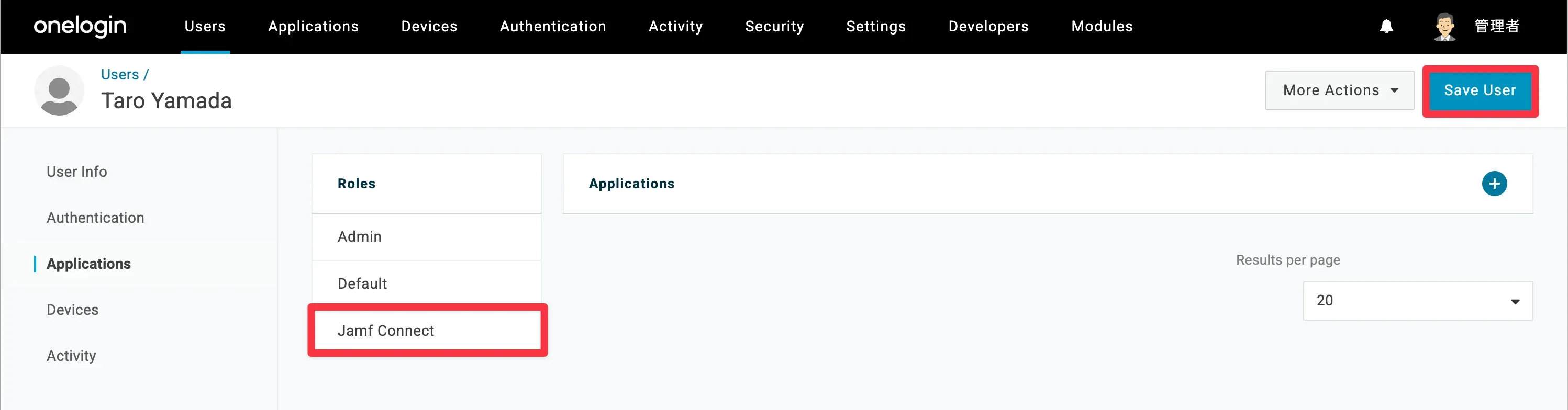Click the OneLogin logo
1568x410 pixels.
[80, 26]
